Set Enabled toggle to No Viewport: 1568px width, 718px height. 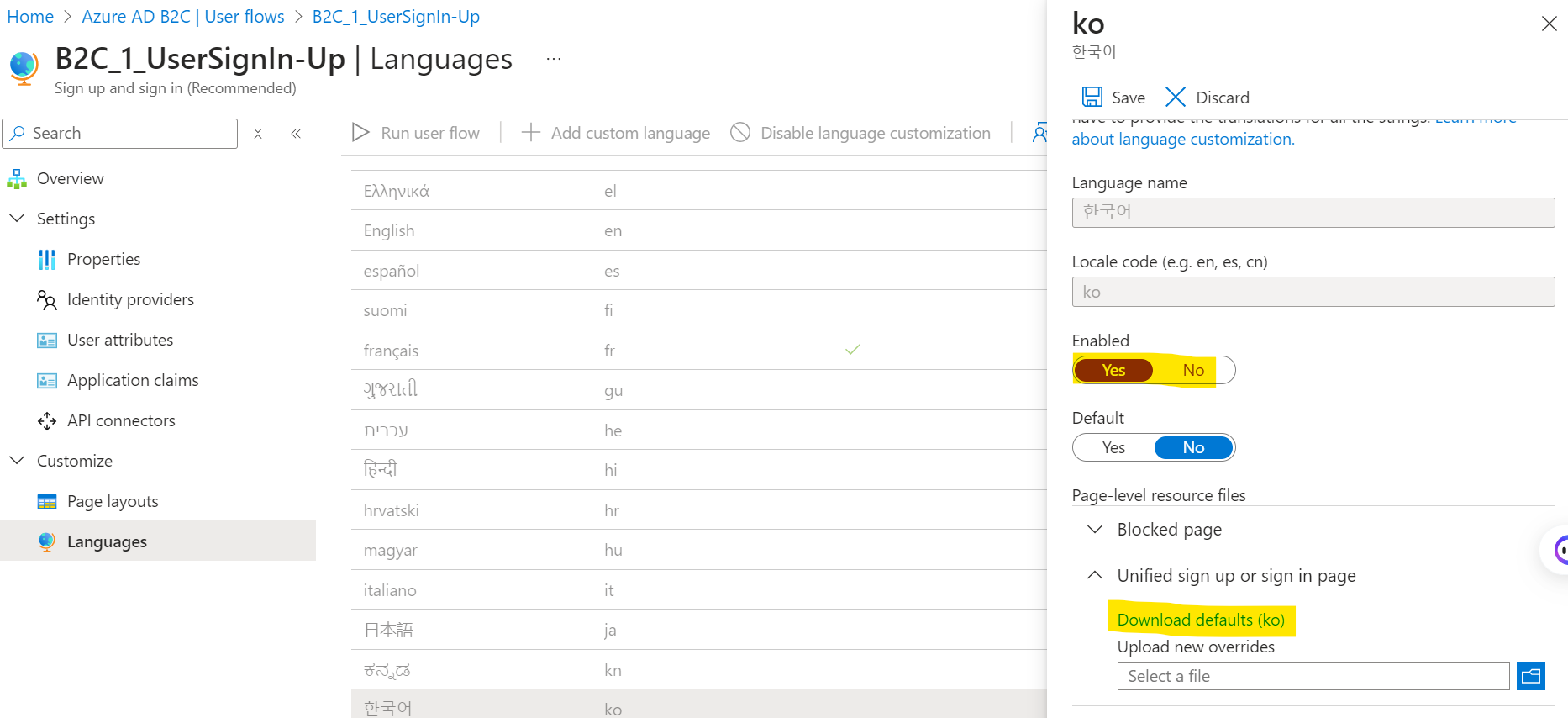pos(1193,370)
